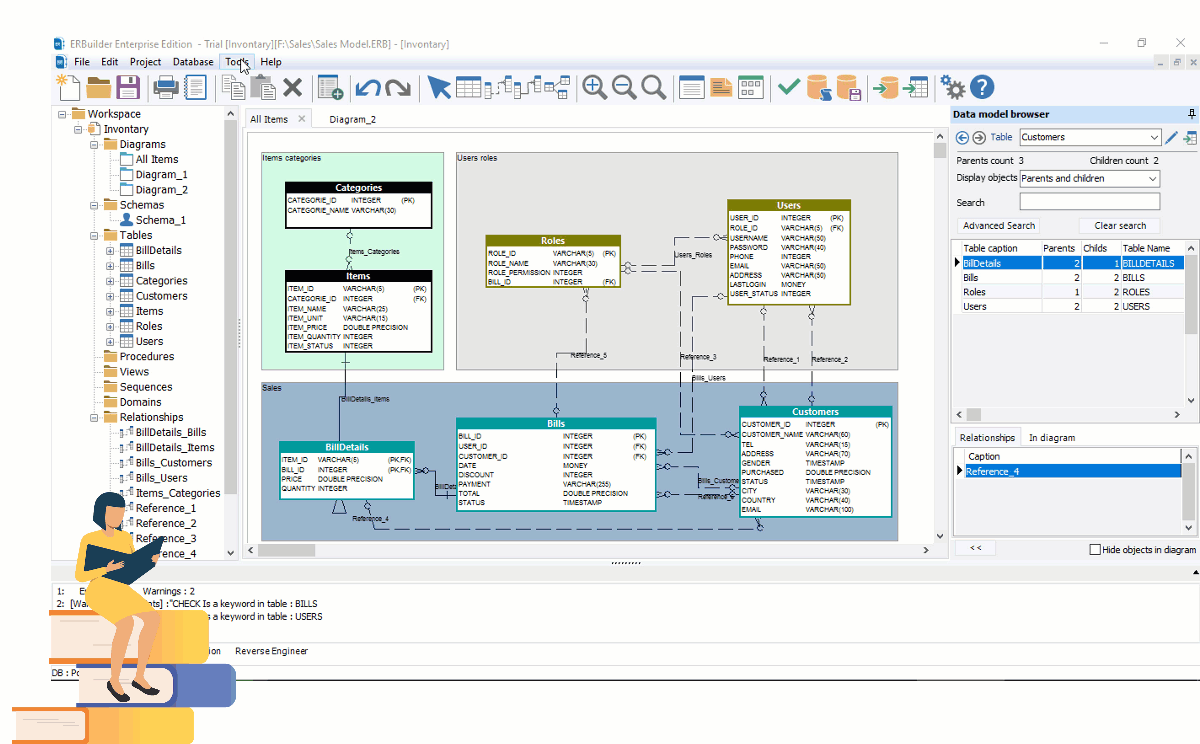The image size is (1200, 744).
Task: Enable Hide objects in diagram checkbox
Action: coord(1095,550)
